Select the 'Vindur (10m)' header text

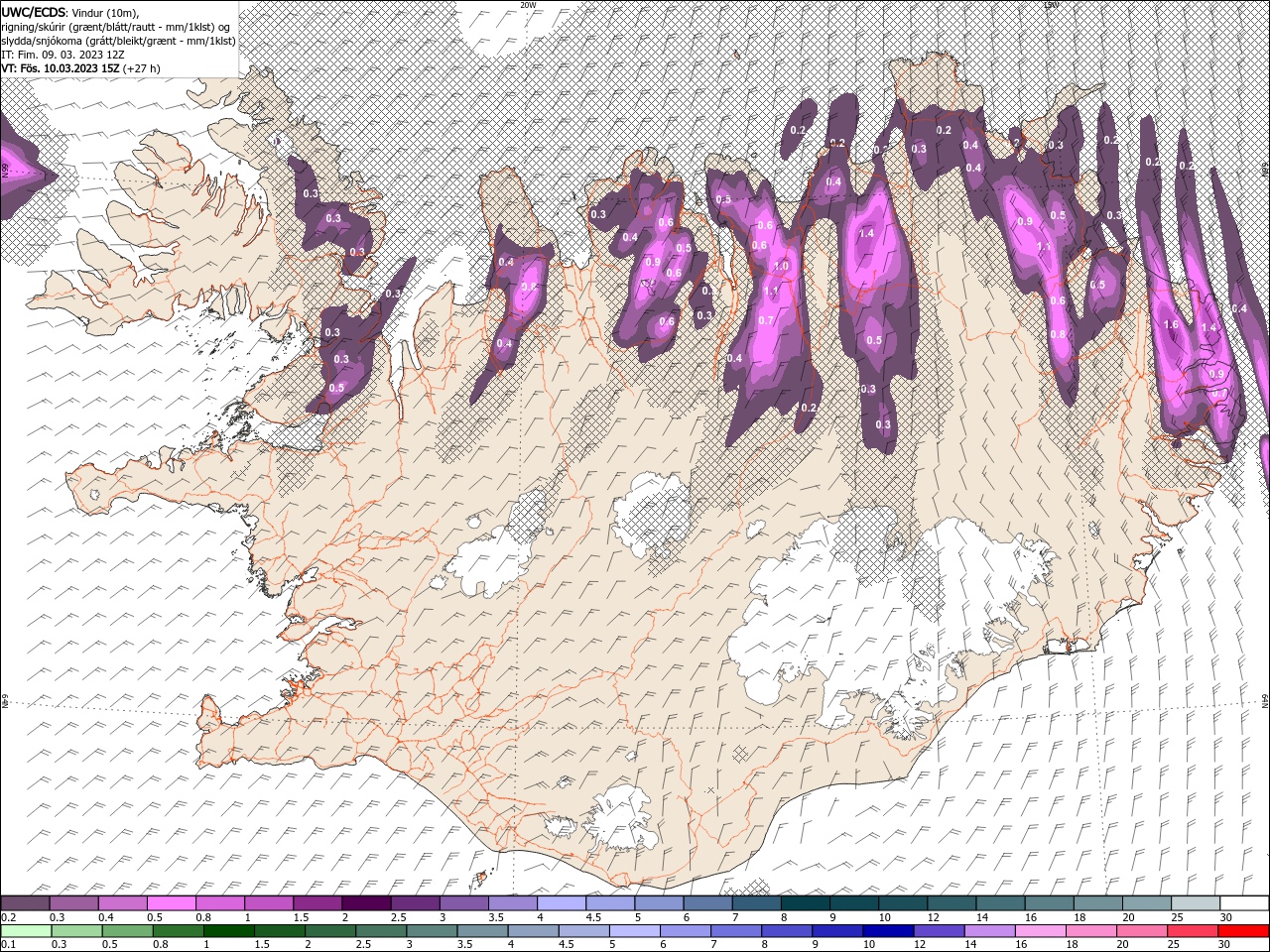[x=106, y=12]
